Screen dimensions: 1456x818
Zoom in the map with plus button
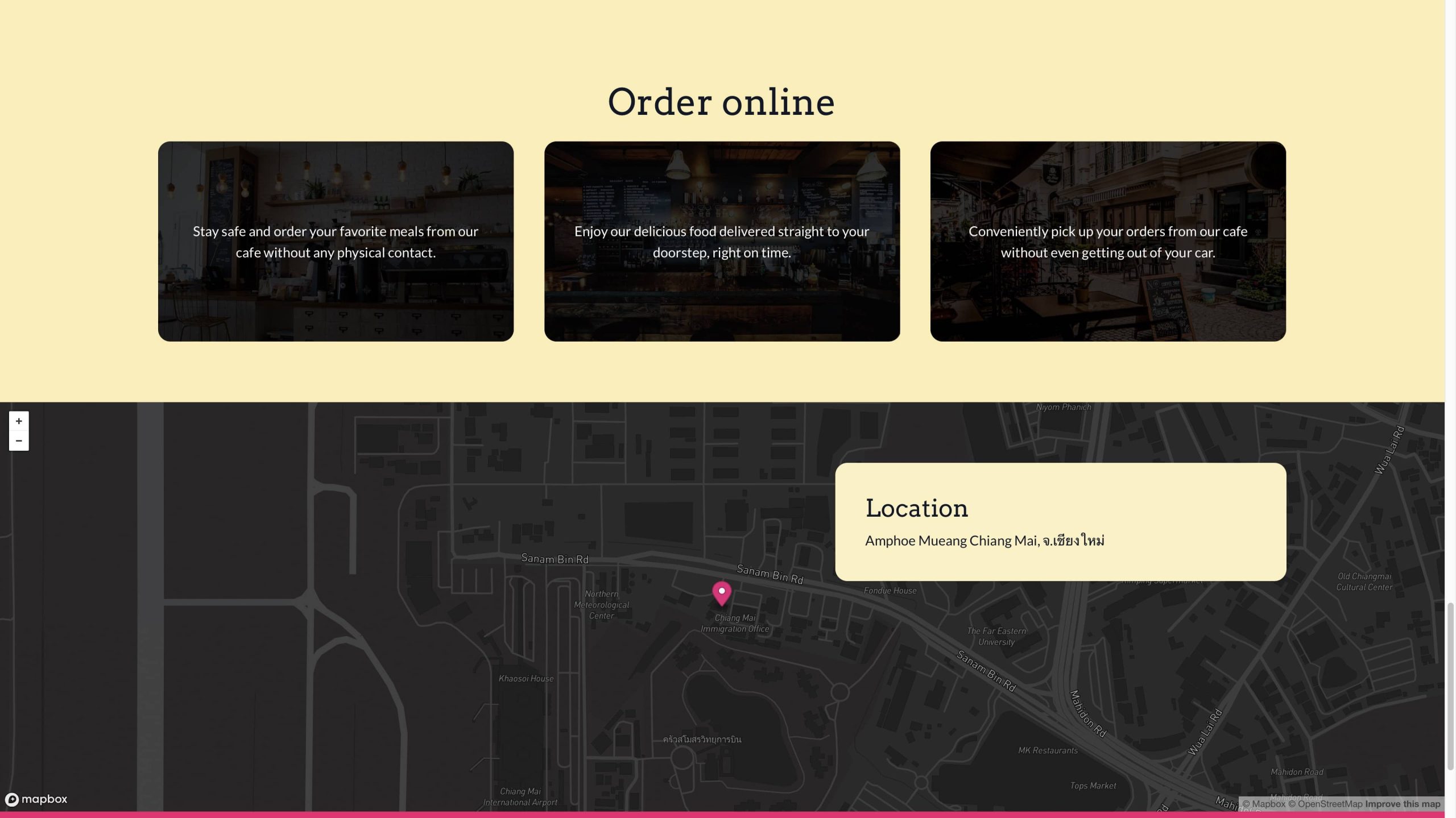(x=19, y=421)
